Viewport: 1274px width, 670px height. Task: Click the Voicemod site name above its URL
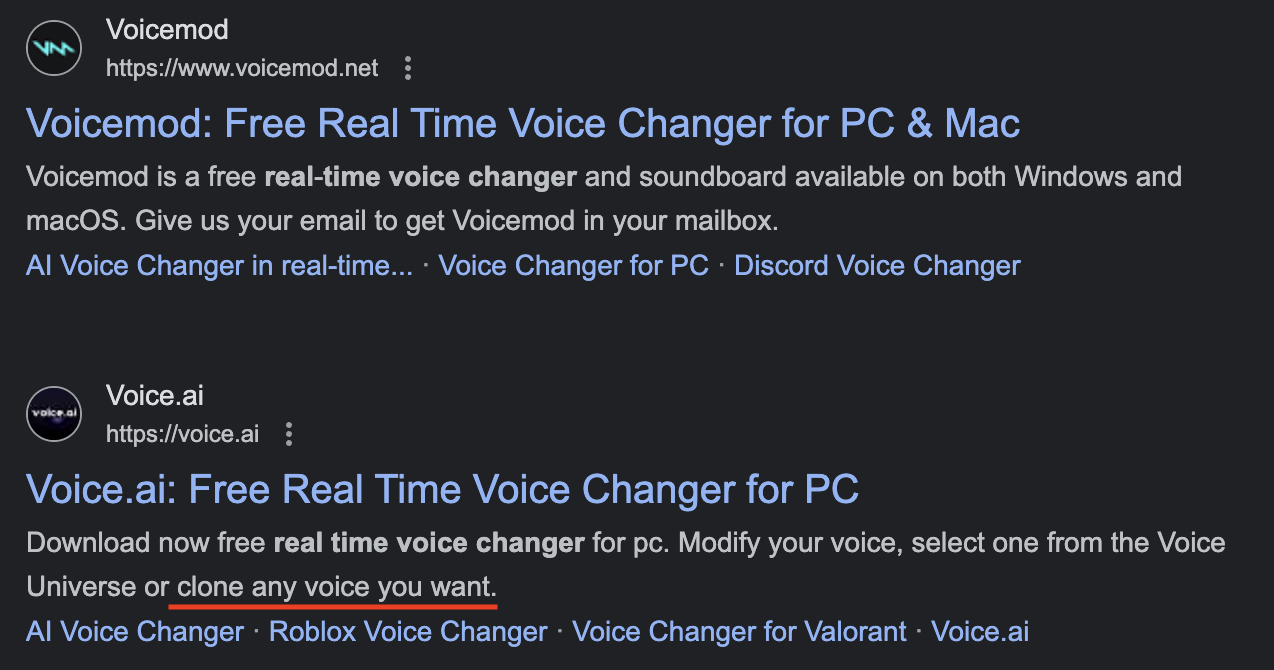[x=167, y=30]
